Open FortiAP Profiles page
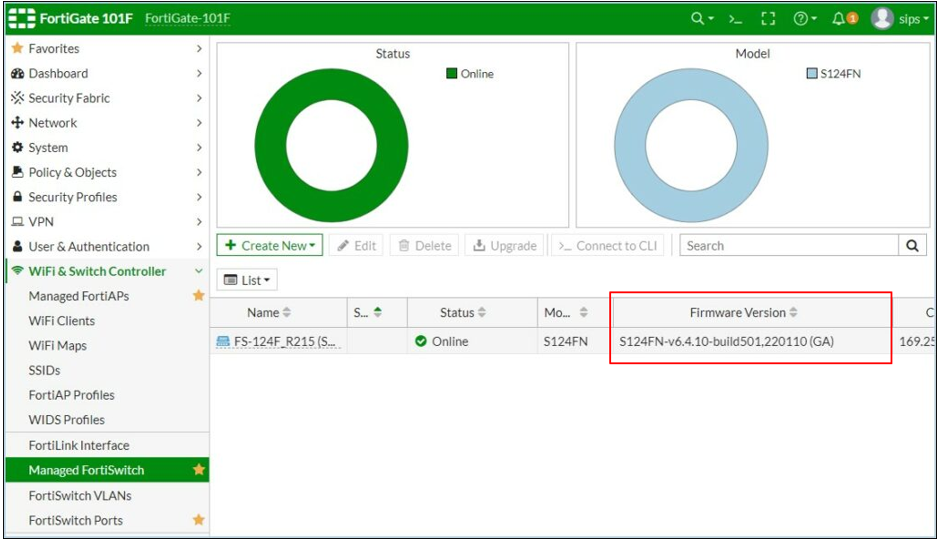The height and width of the screenshot is (542, 941). (71, 395)
